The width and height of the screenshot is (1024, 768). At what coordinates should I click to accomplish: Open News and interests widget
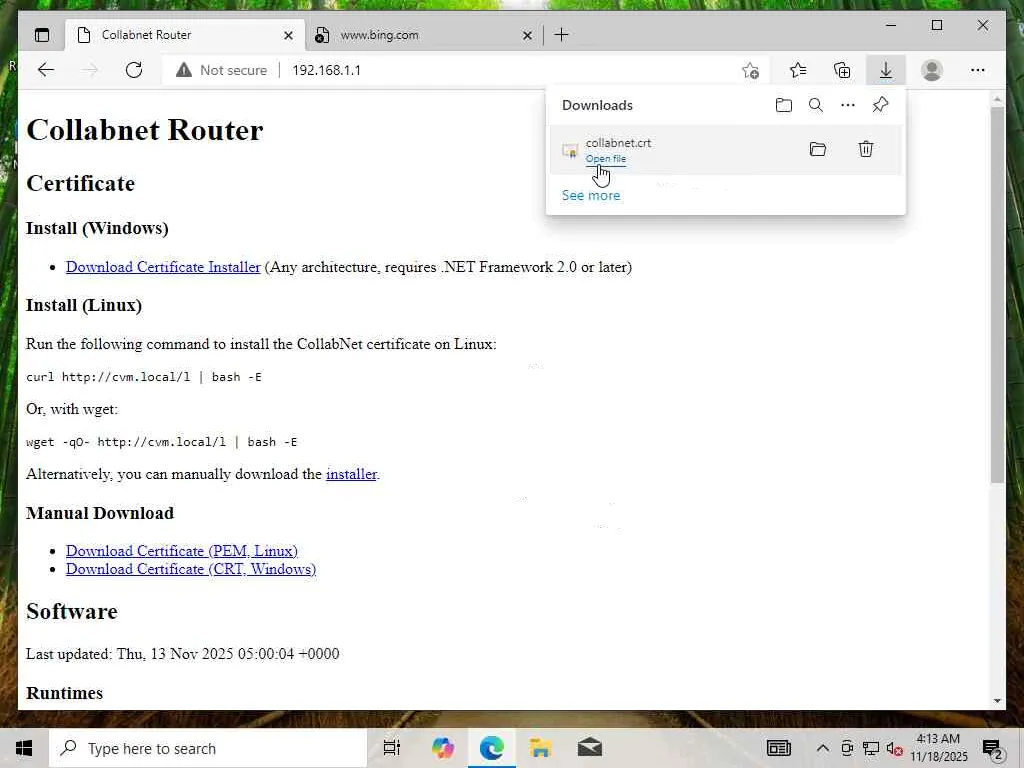[x=778, y=748]
